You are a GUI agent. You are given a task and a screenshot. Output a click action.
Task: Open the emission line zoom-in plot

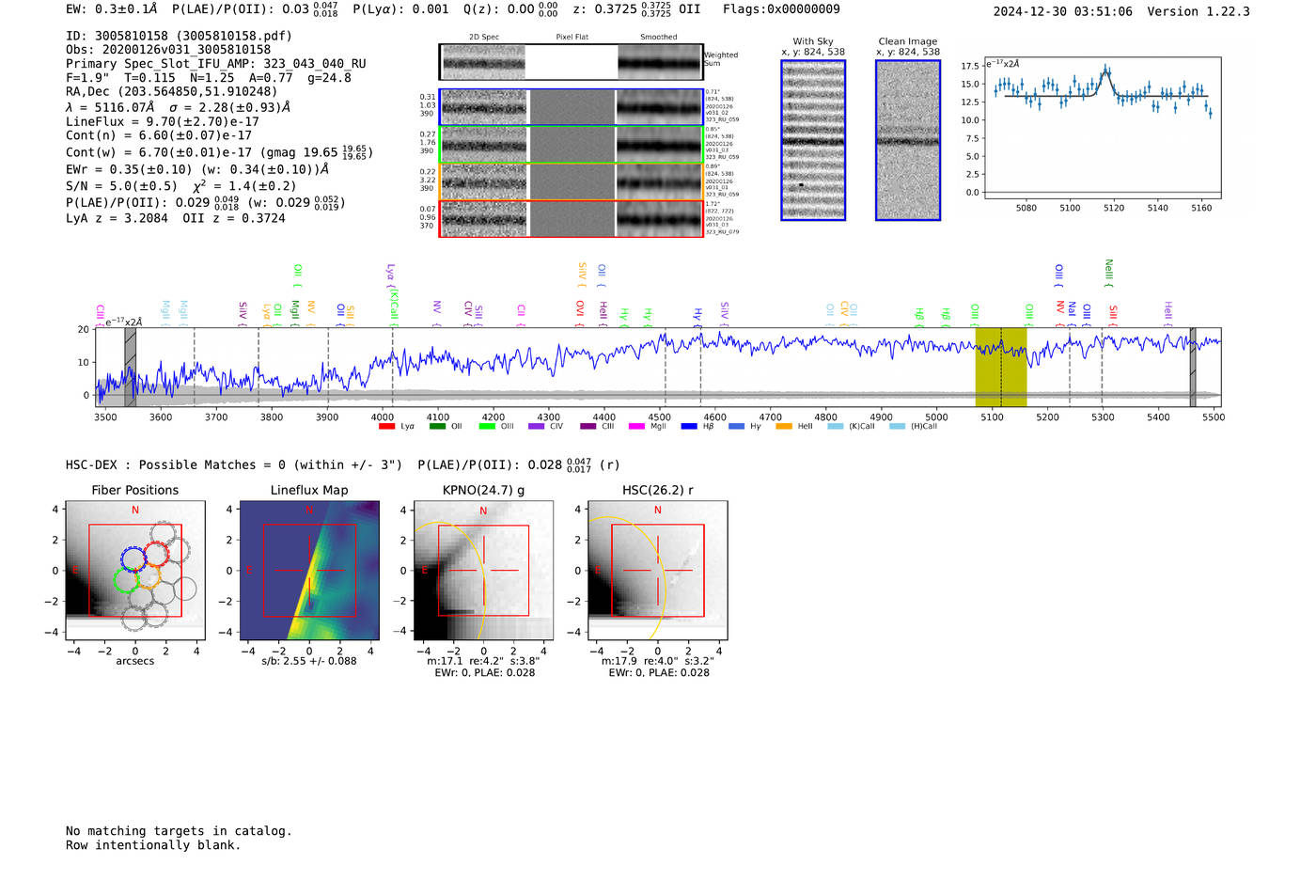[x=1102, y=128]
